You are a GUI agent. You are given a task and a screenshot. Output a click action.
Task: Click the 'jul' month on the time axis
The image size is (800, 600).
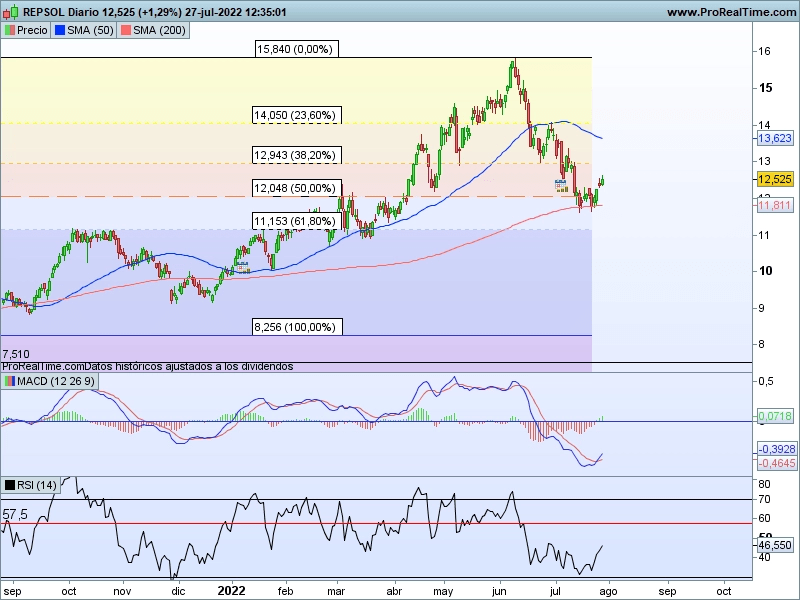[555, 592]
